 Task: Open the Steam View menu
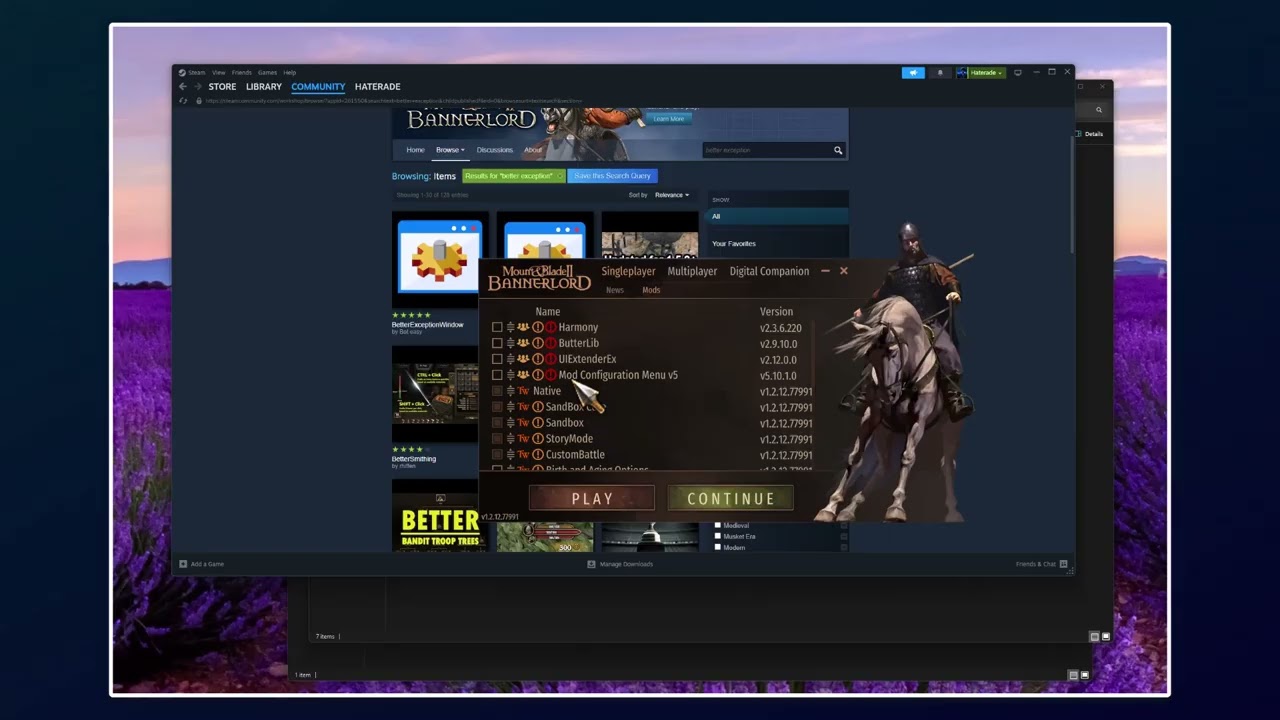coord(218,73)
